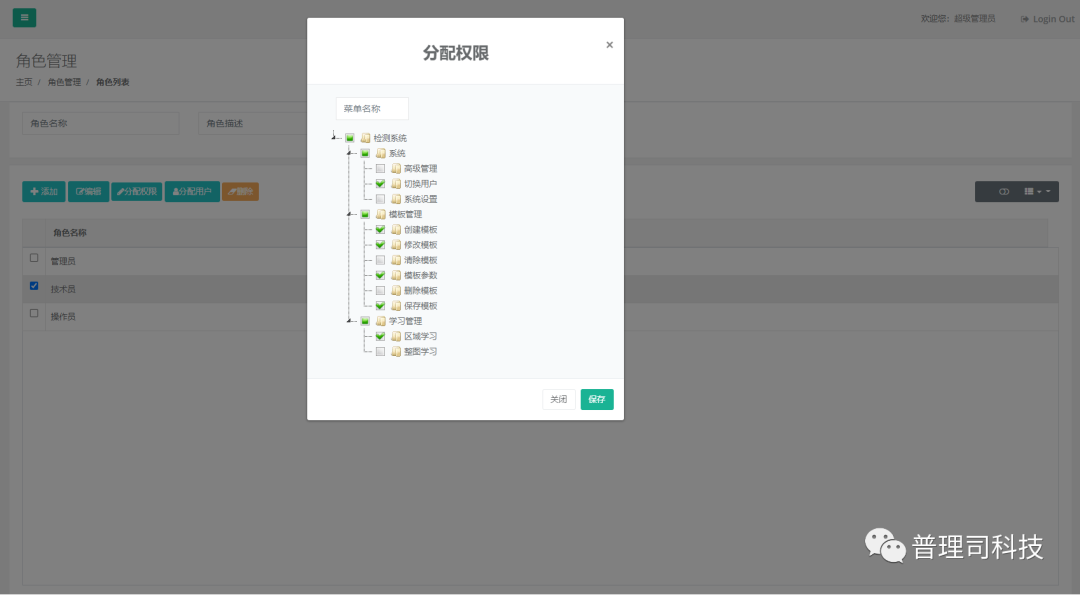Click the orange 删除 delete icon button
The width and height of the screenshot is (1080, 595).
[239, 191]
